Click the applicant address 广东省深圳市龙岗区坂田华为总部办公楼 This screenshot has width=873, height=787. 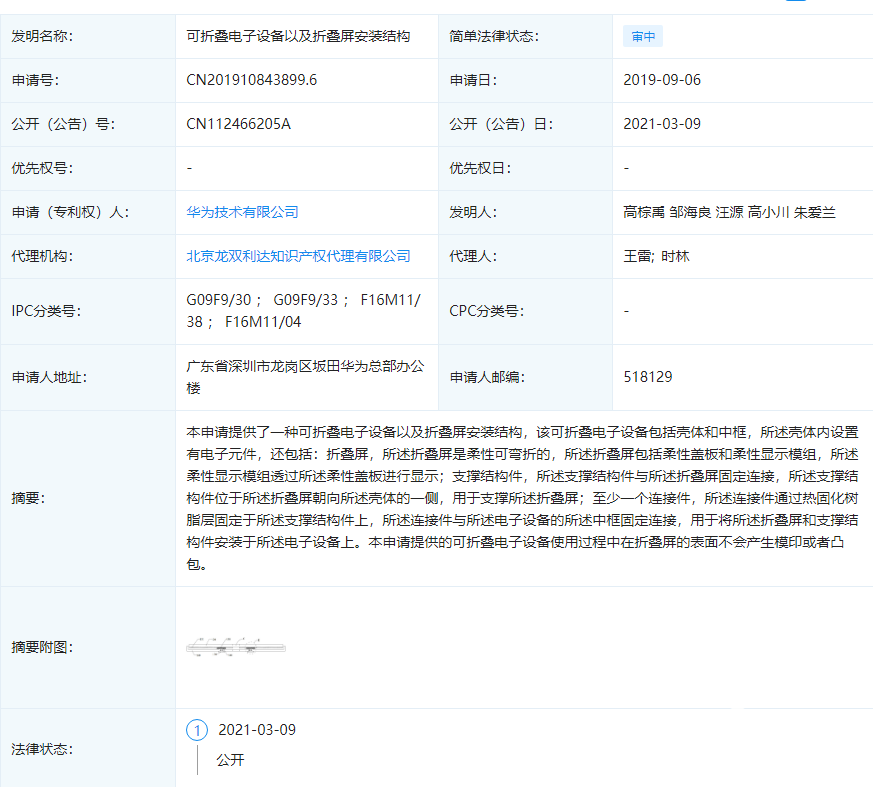(x=304, y=377)
